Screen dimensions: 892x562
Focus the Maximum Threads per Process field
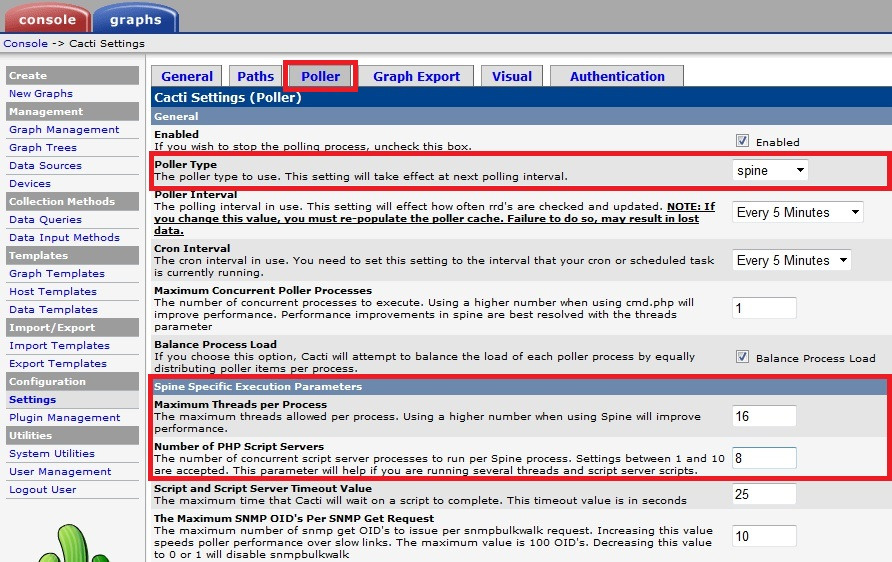[764, 416]
